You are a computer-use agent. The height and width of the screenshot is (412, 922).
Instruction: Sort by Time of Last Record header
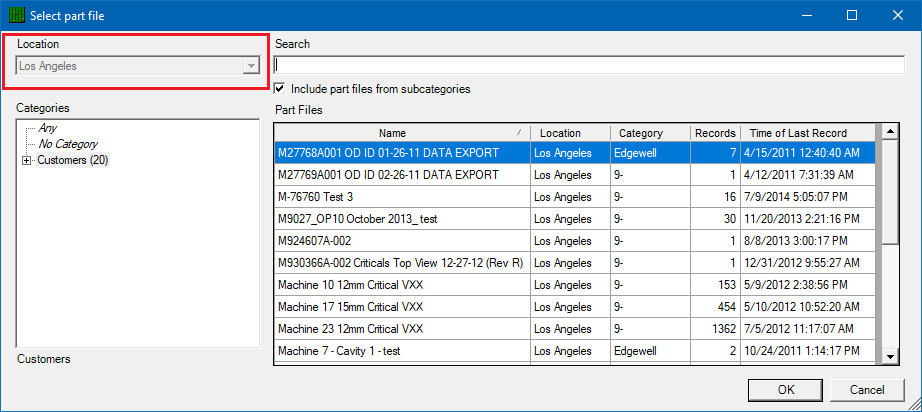pos(810,133)
